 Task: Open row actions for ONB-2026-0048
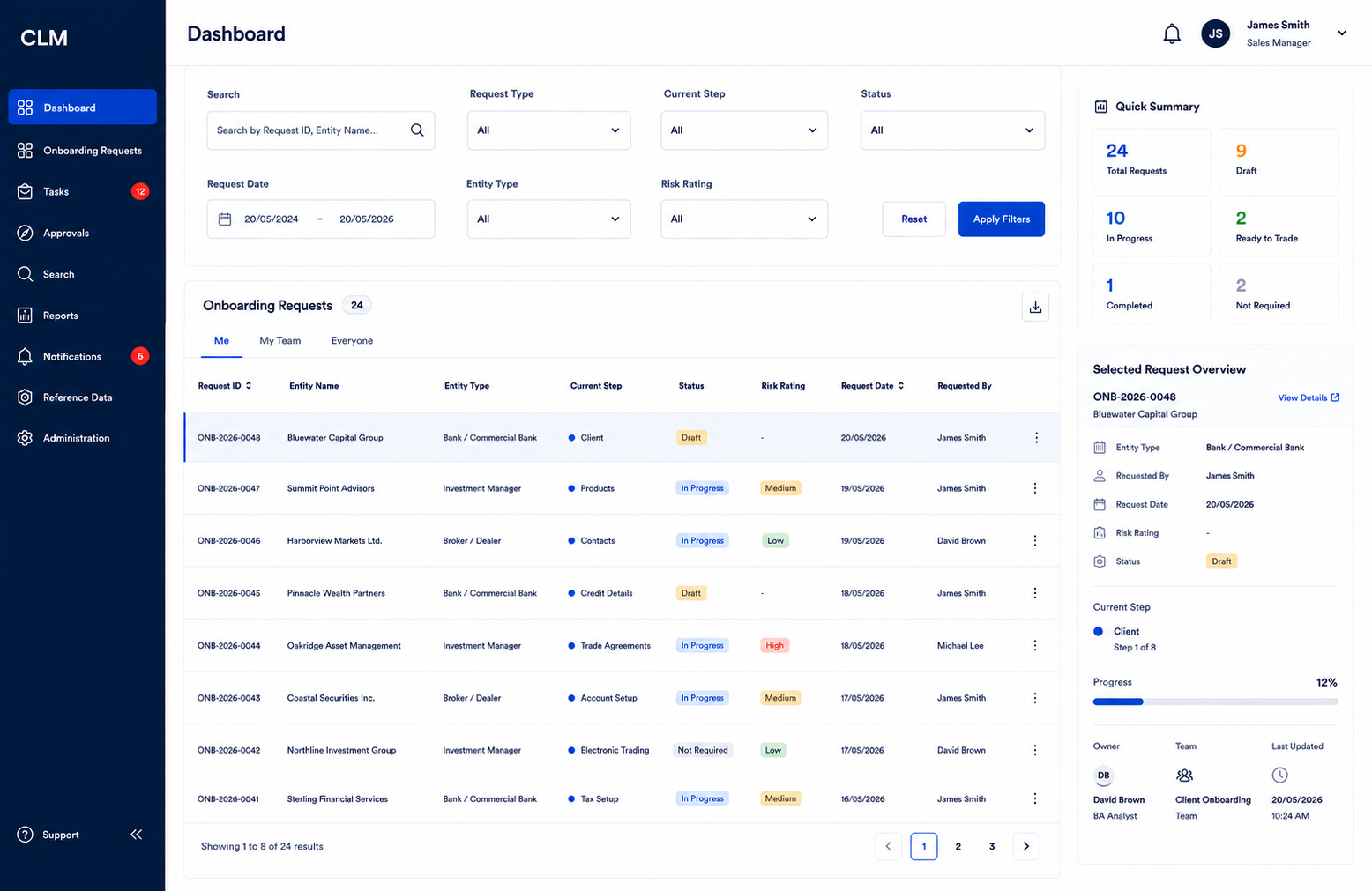coord(1036,438)
